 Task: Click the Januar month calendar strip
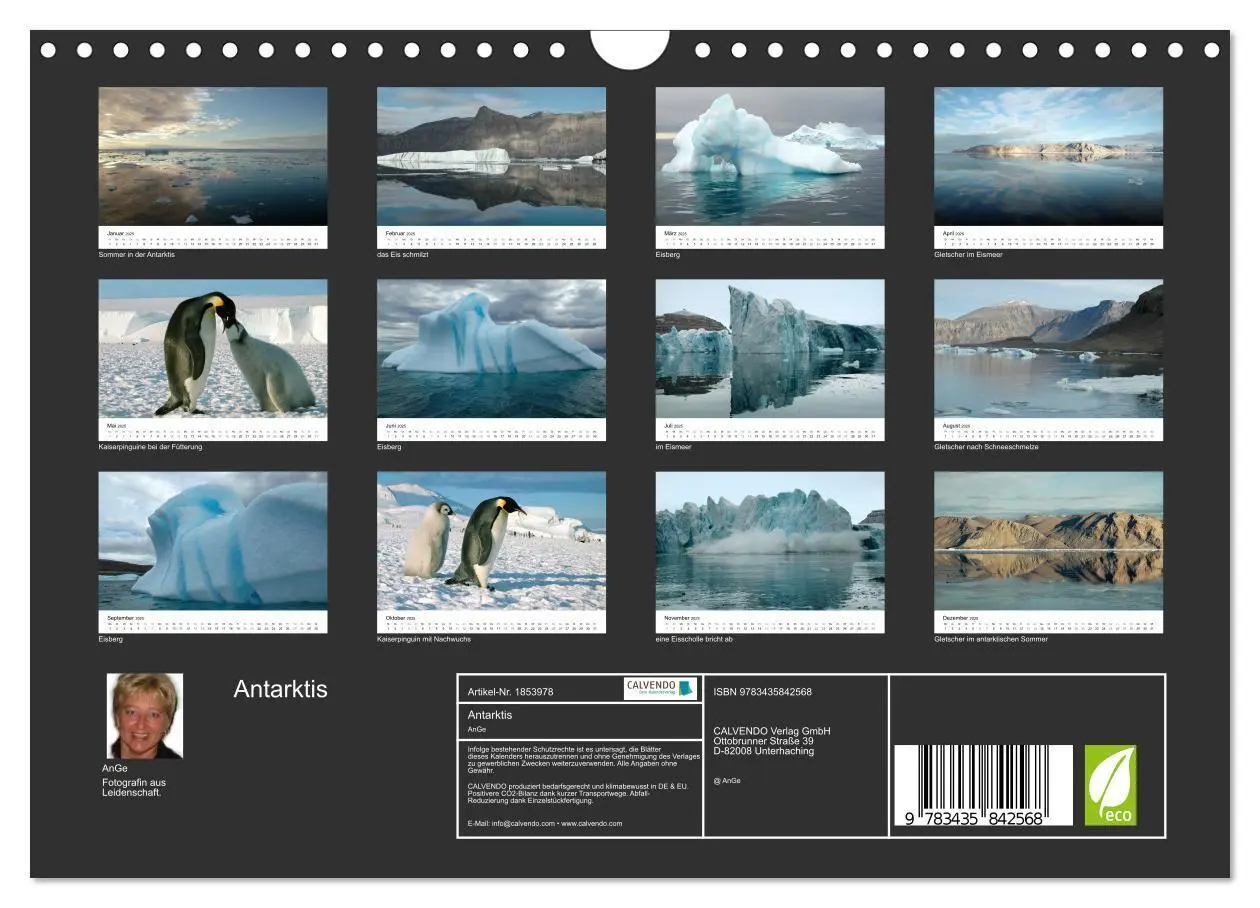click(x=213, y=237)
